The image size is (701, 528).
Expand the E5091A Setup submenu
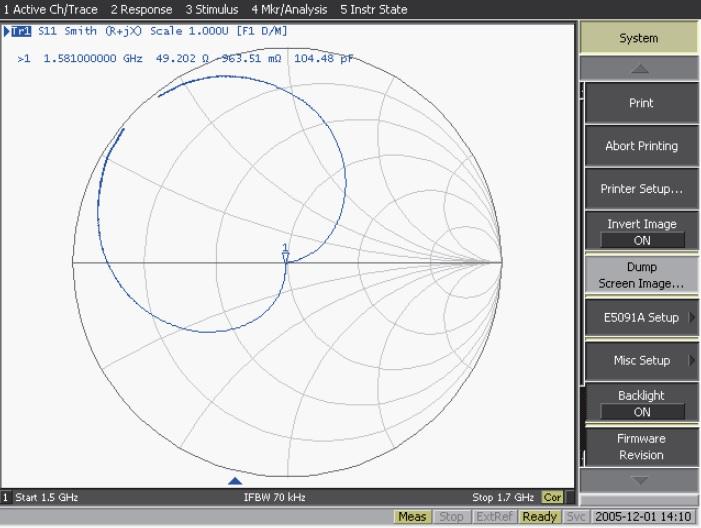[x=641, y=318]
